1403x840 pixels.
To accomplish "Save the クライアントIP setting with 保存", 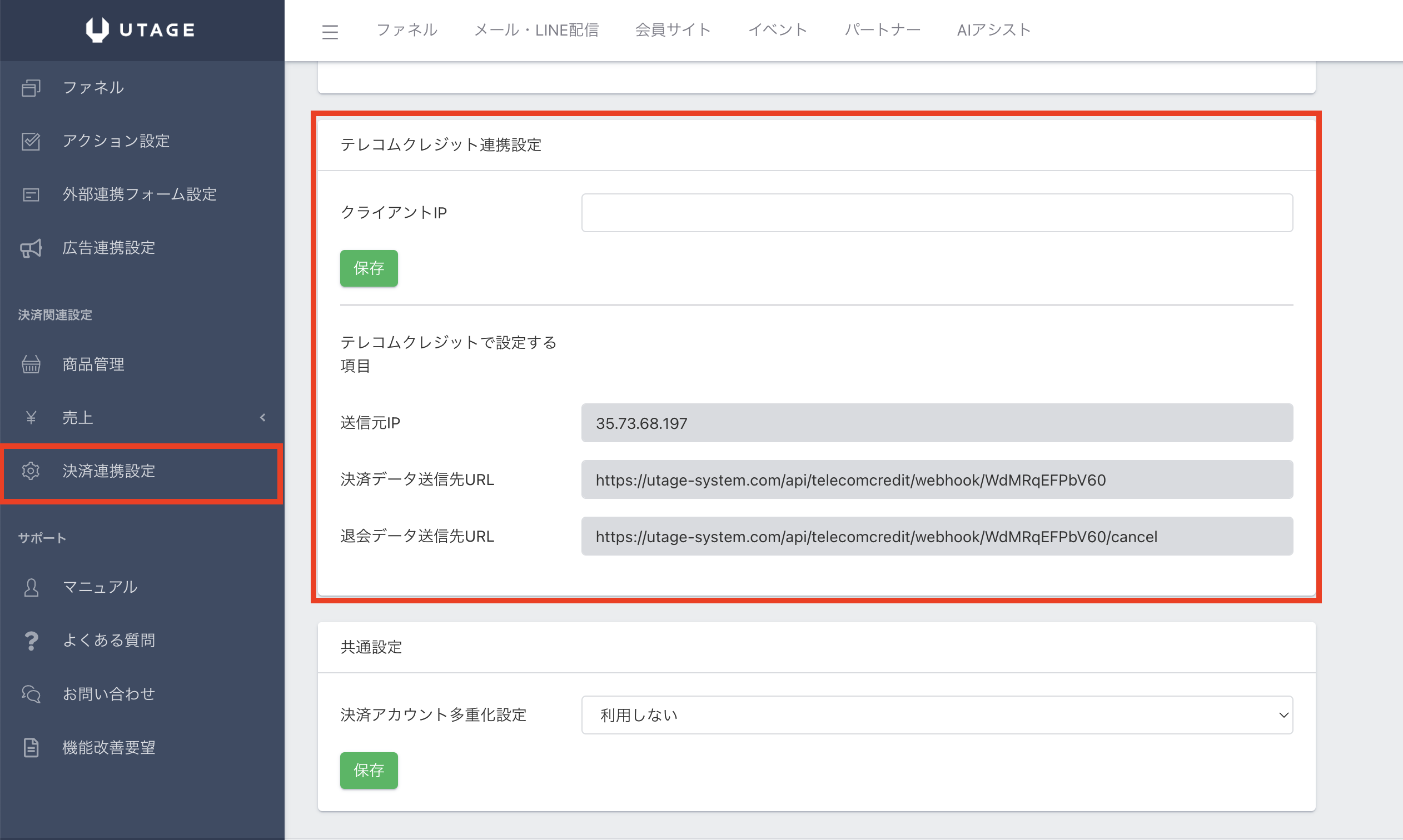I will pos(369,268).
